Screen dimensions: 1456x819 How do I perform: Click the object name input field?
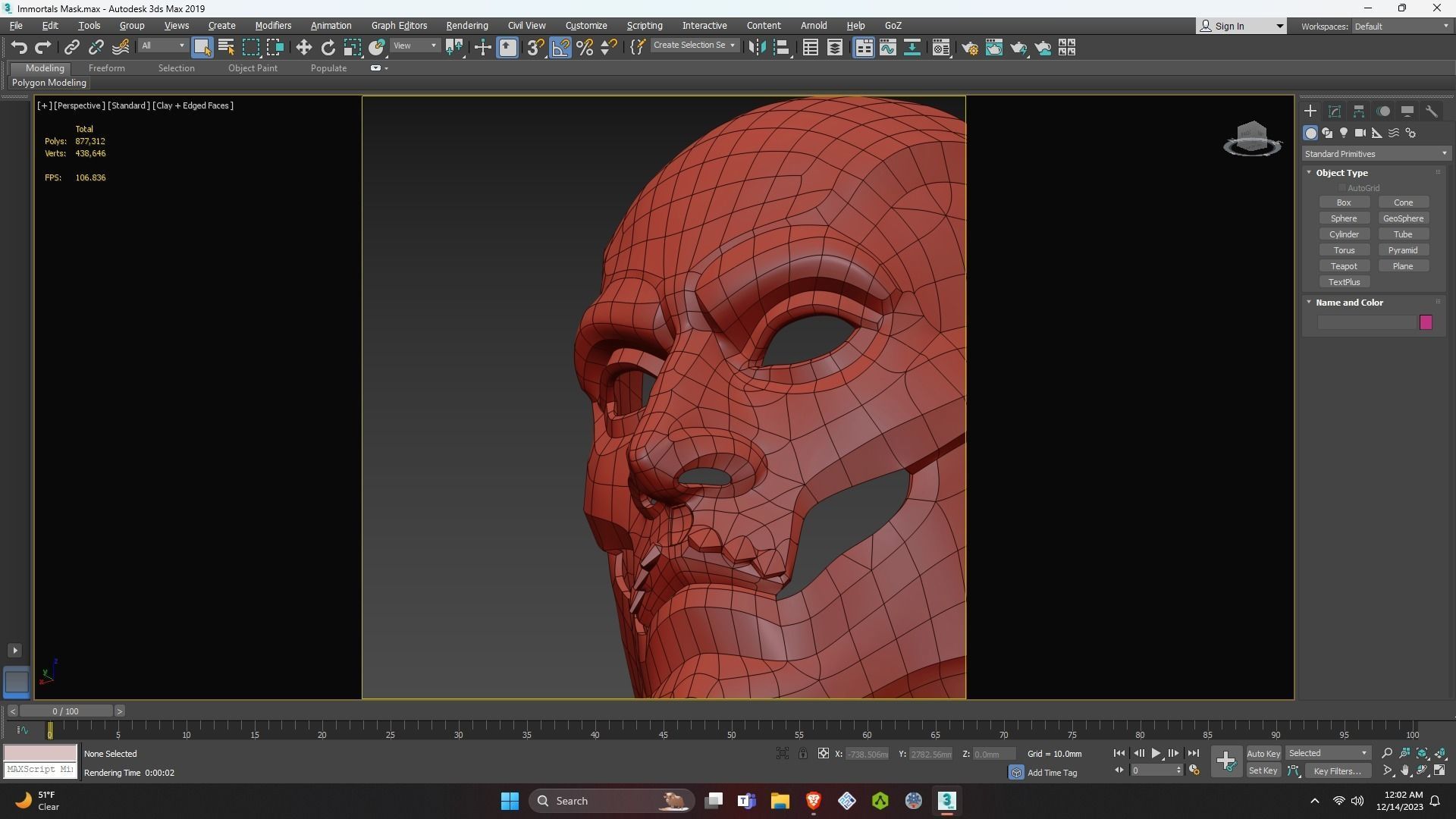[x=1367, y=323]
